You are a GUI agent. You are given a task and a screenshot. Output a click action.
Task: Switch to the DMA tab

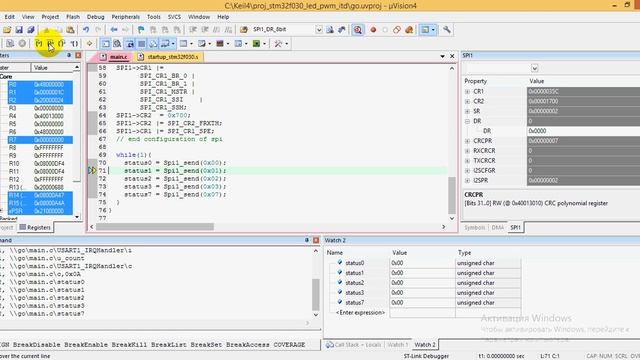[x=498, y=227]
